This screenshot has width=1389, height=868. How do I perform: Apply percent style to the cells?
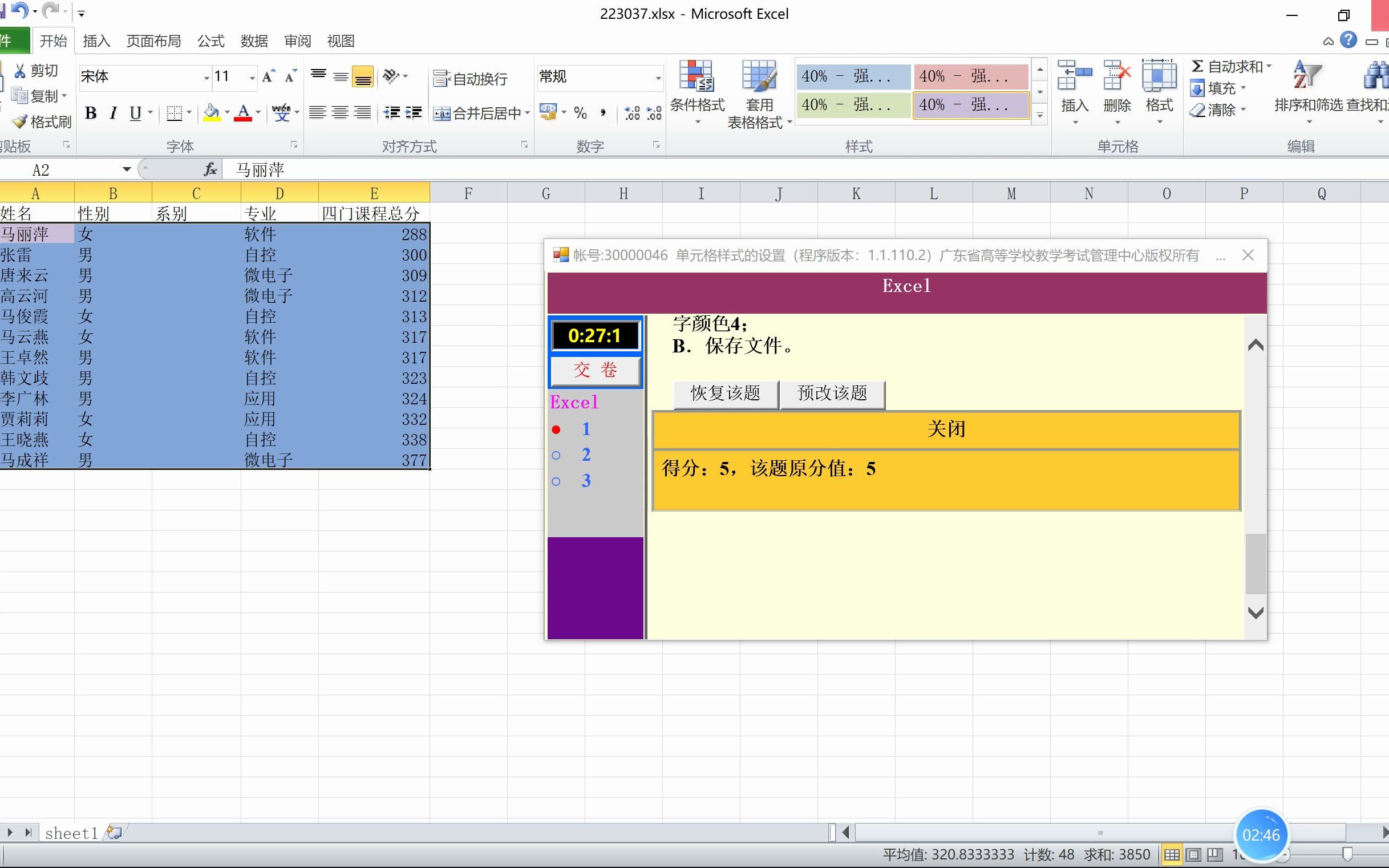pyautogui.click(x=581, y=113)
